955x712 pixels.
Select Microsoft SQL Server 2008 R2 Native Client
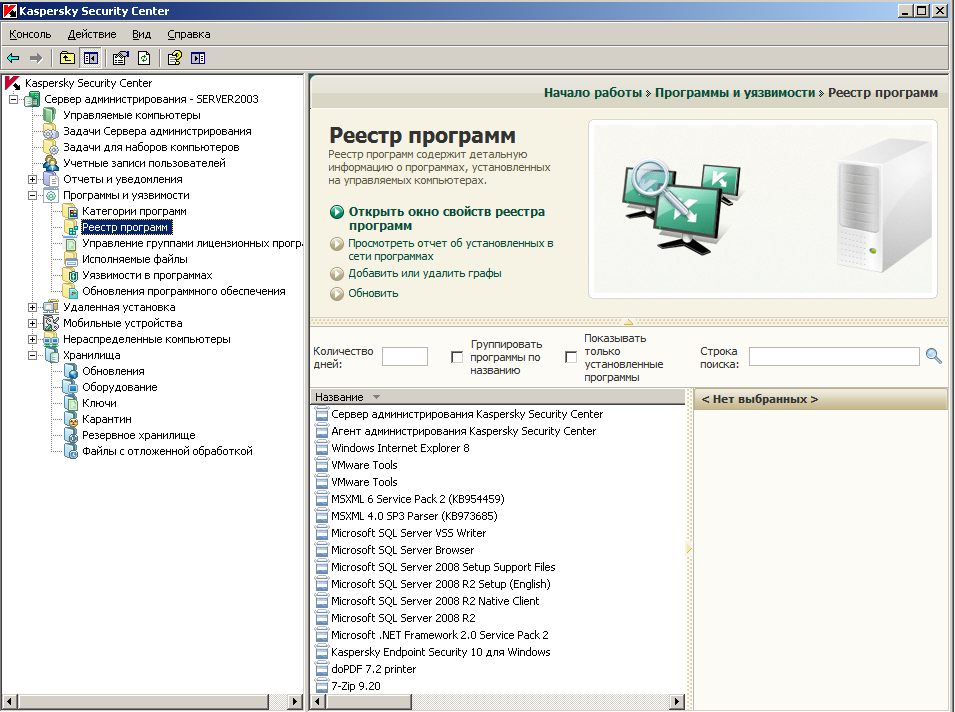(x=435, y=601)
